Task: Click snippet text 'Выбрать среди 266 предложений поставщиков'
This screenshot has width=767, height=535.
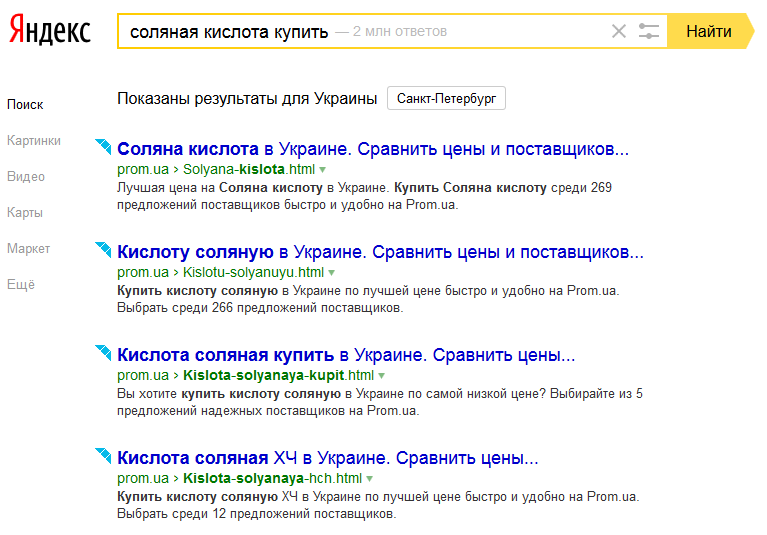Action: pos(260,308)
